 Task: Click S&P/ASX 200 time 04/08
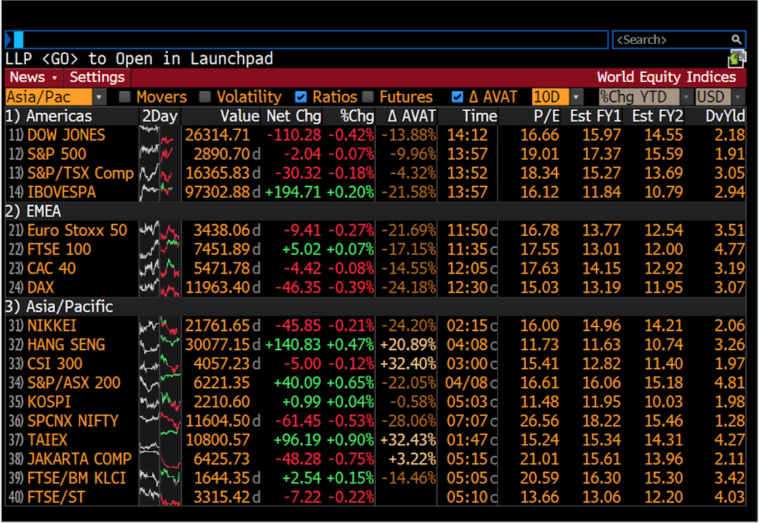point(467,383)
